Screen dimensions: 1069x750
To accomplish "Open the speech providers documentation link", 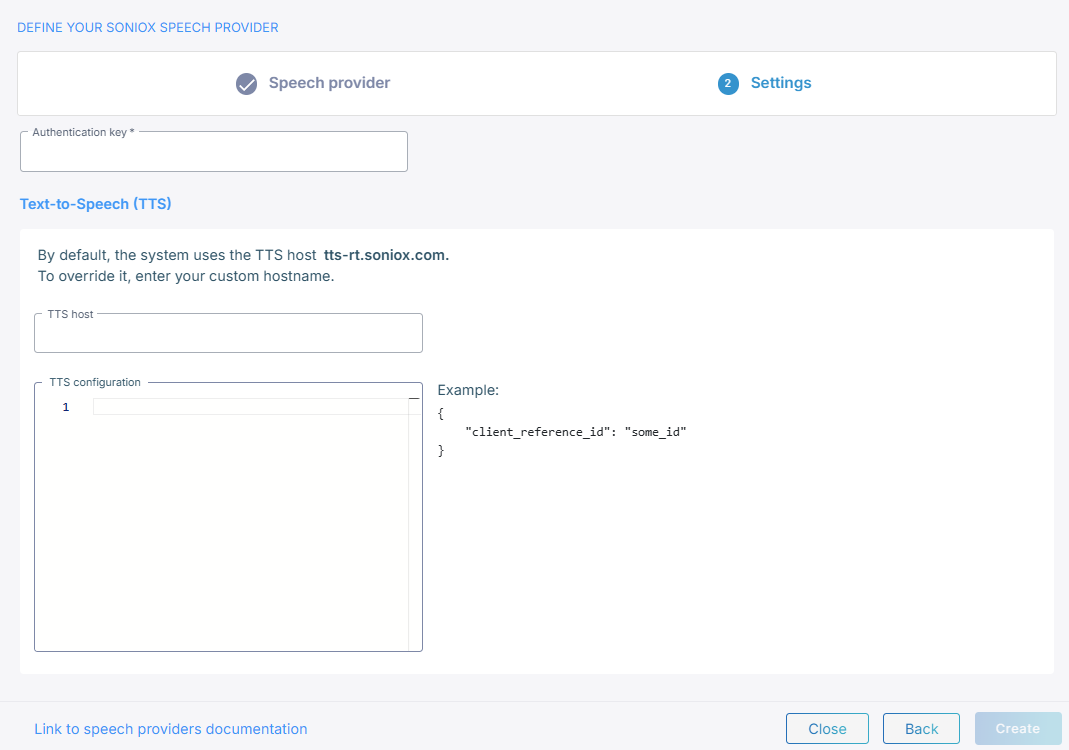I will point(170,729).
